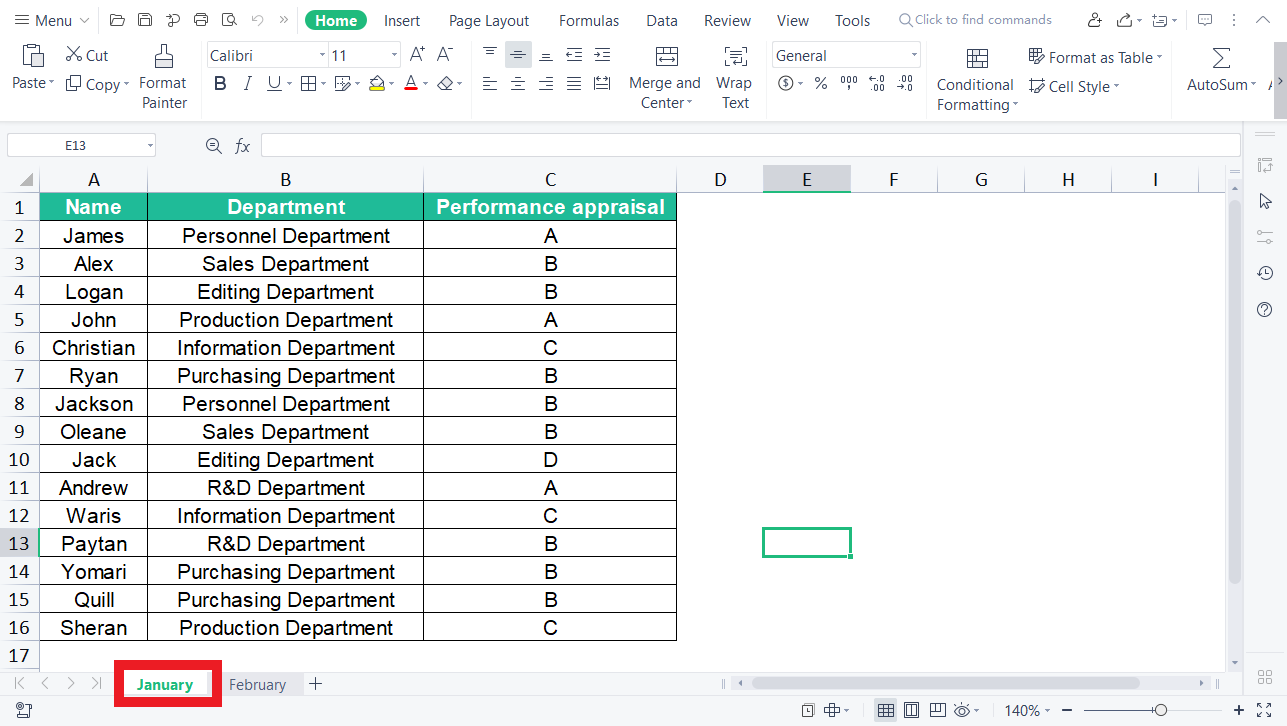
Task: Switch to the February sheet tab
Action: click(x=257, y=684)
